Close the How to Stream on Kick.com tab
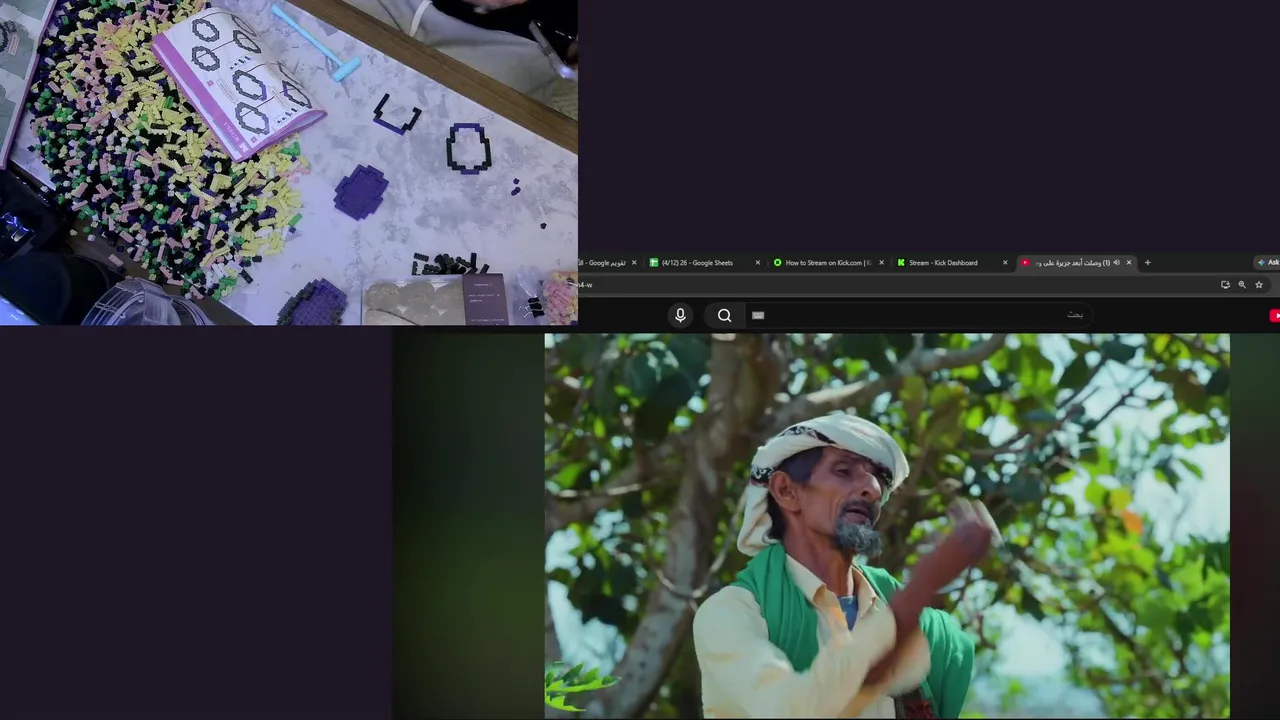The image size is (1280, 720). (x=881, y=263)
